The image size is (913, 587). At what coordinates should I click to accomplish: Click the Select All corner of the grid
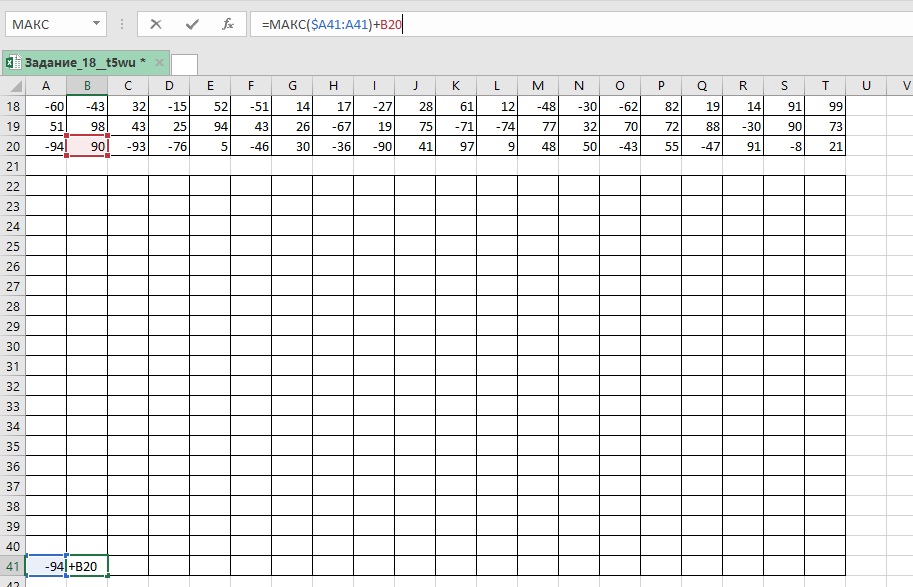(x=12, y=86)
